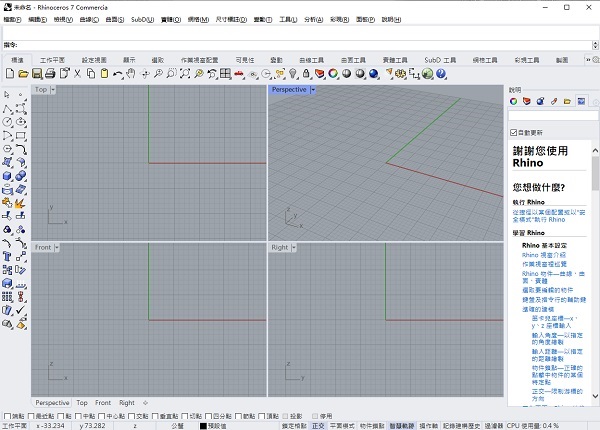This screenshot has width=600, height=430.
Task: Open the Perspective viewport dropdown arrow
Action: 313,90
